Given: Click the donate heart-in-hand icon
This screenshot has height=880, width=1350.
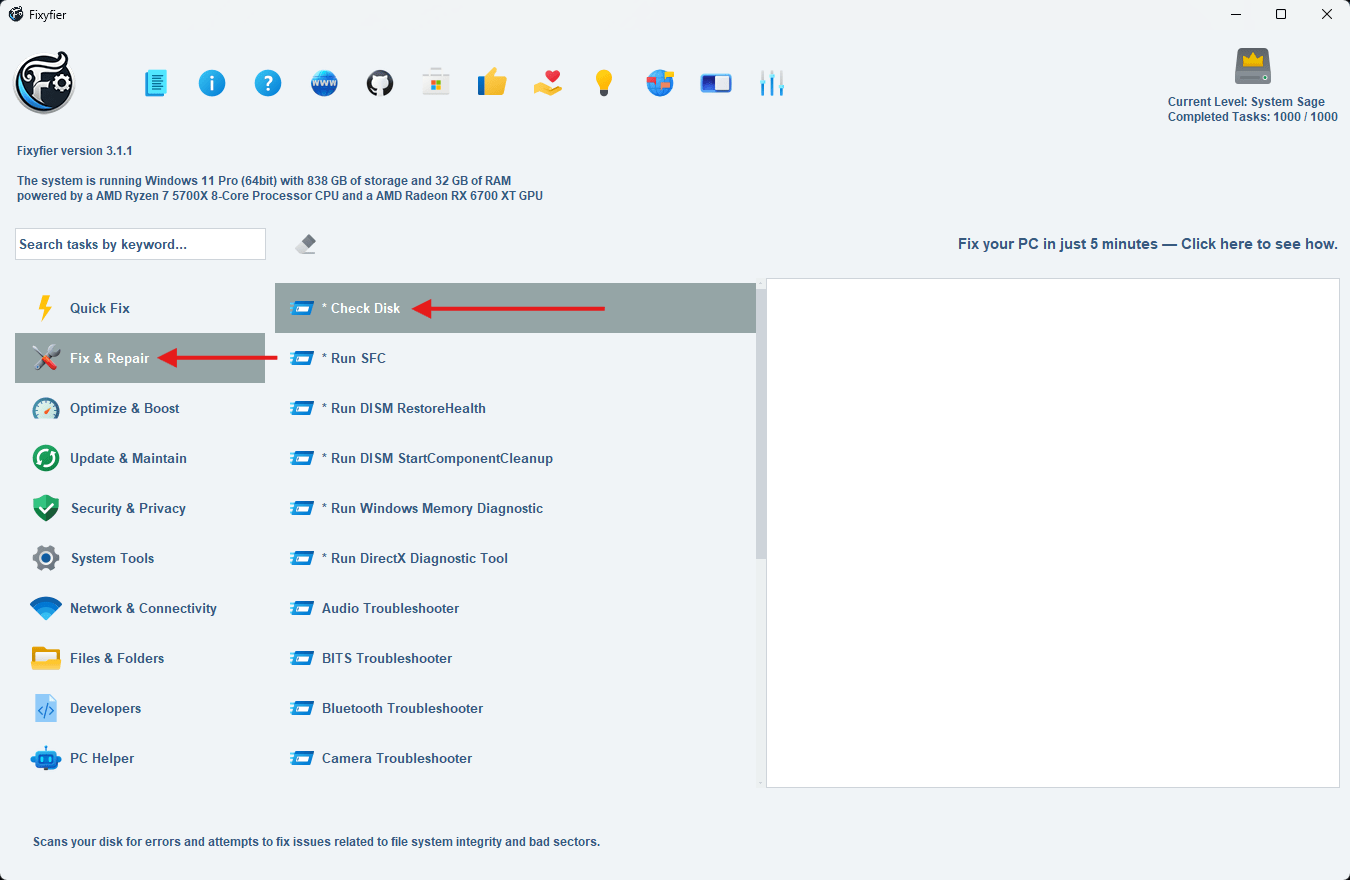Looking at the screenshot, I should pos(548,83).
